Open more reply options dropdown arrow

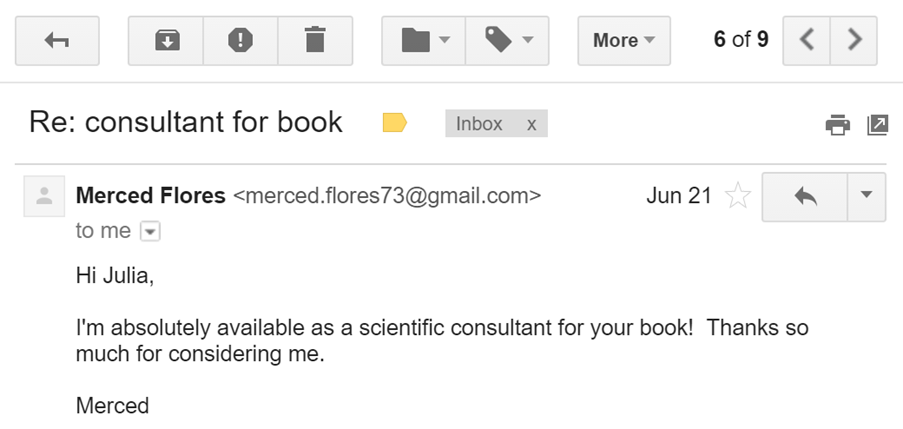pos(866,196)
